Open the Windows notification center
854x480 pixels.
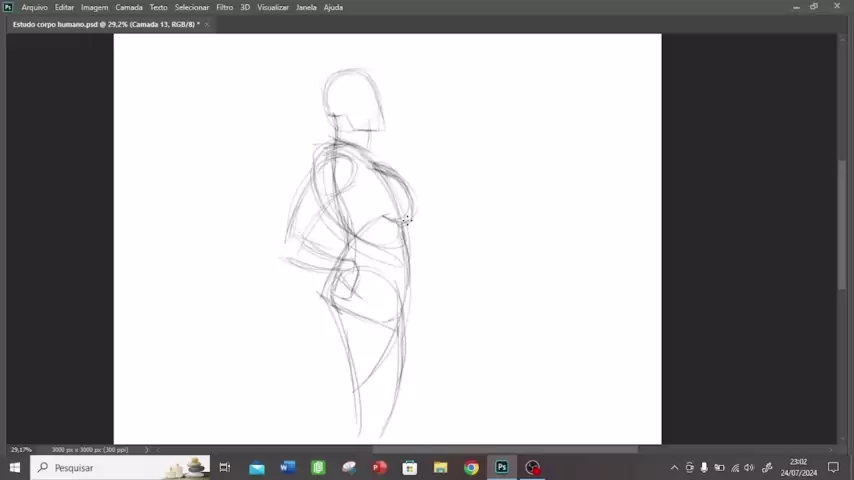(833, 467)
